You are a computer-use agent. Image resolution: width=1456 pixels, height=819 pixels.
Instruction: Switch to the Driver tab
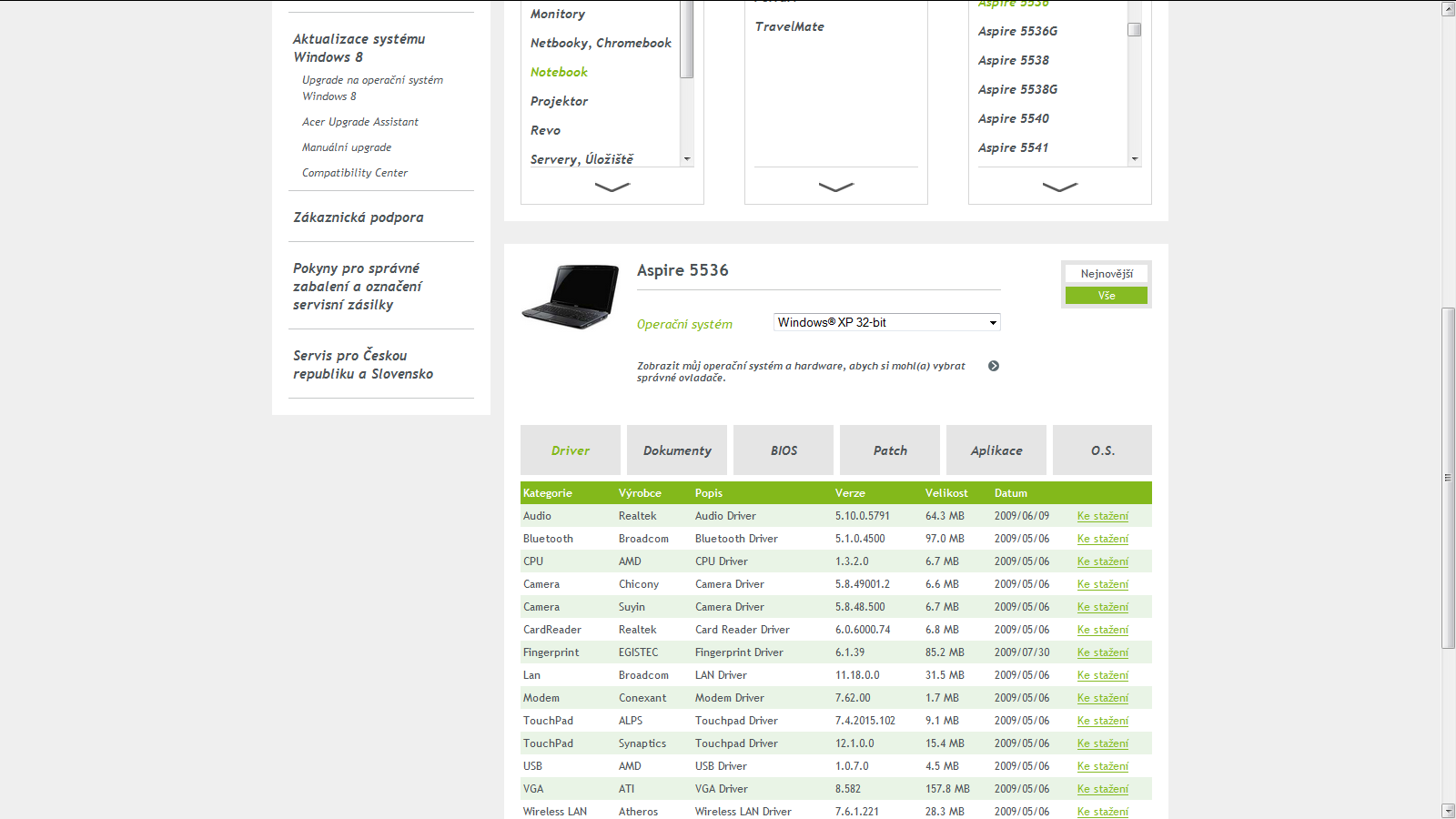click(x=571, y=450)
